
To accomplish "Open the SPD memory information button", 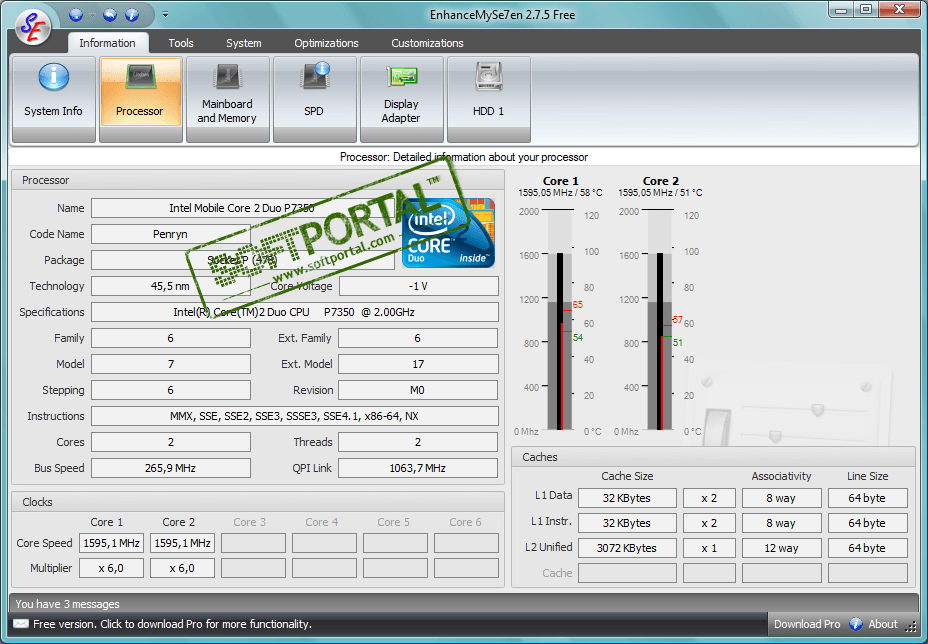I will point(314,99).
